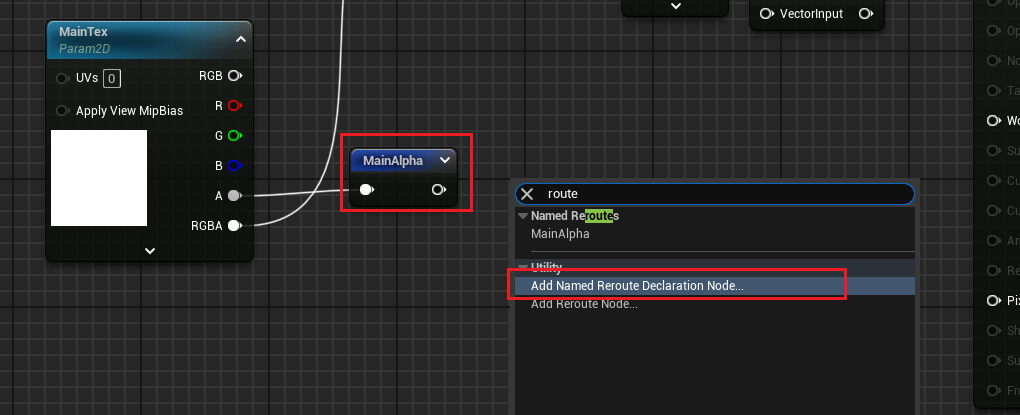Choose Add Reroute Node entry
Image resolution: width=1020 pixels, height=415 pixels.
pos(584,304)
